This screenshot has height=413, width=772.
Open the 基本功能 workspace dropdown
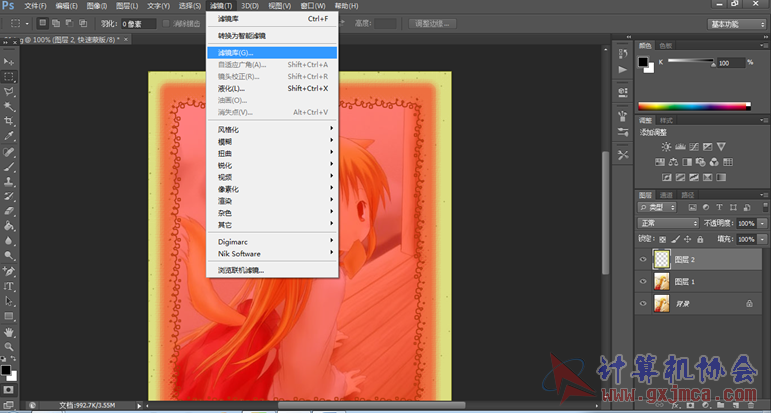pyautogui.click(x=737, y=24)
